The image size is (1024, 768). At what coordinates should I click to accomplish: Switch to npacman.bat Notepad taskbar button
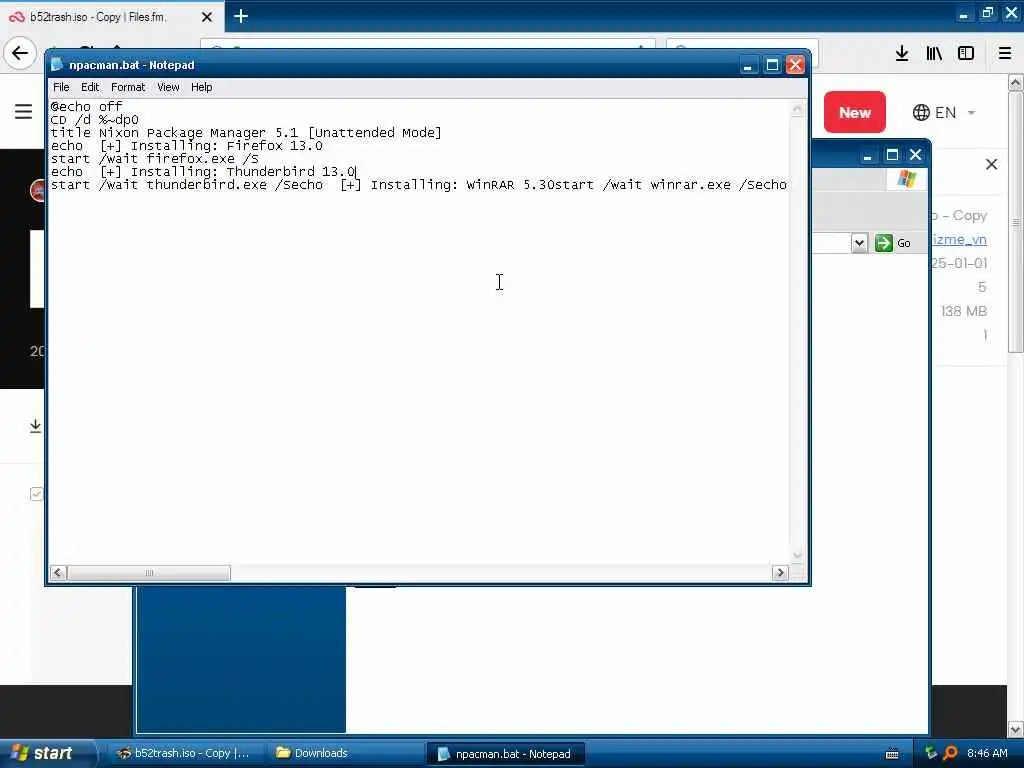coord(504,754)
